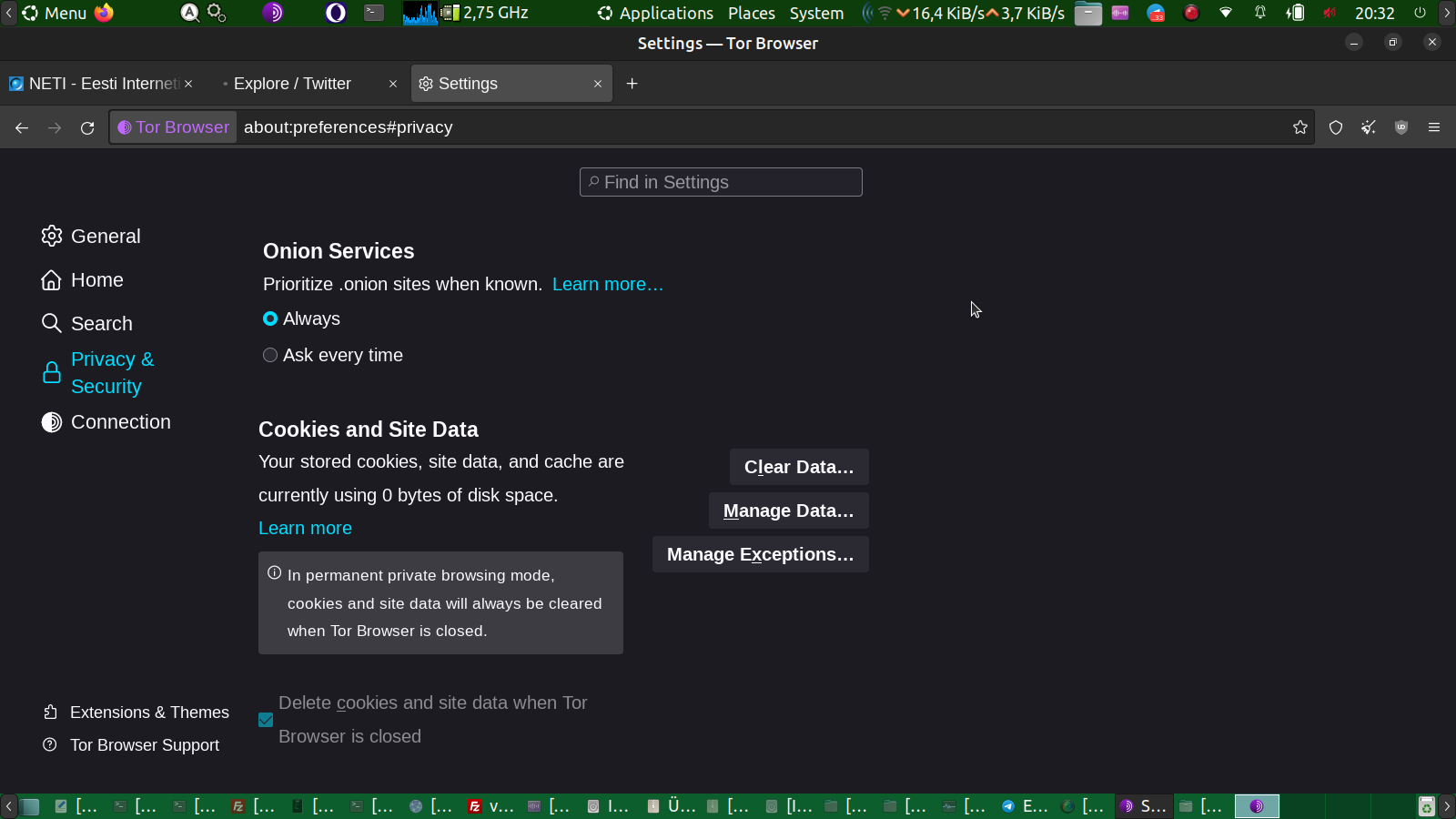Go to the Connection settings category
Image resolution: width=1456 pixels, height=819 pixels.
click(x=121, y=422)
